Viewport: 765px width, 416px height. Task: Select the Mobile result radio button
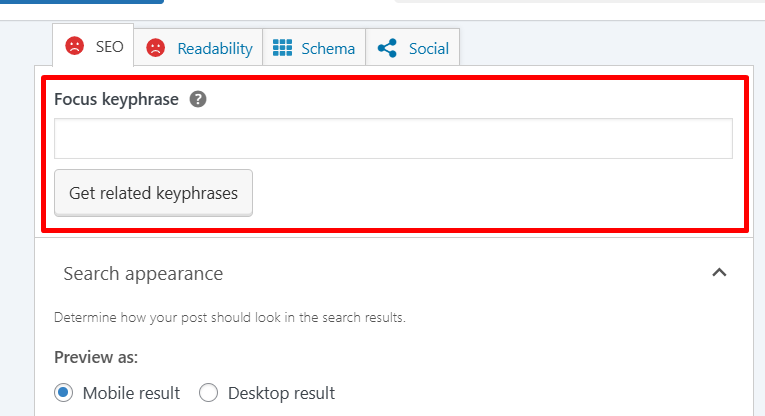pyautogui.click(x=64, y=392)
